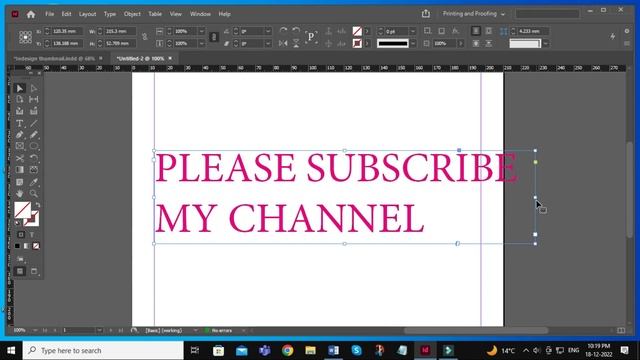Open the Printing and Proofing workspace dropdown

[x=473, y=14]
